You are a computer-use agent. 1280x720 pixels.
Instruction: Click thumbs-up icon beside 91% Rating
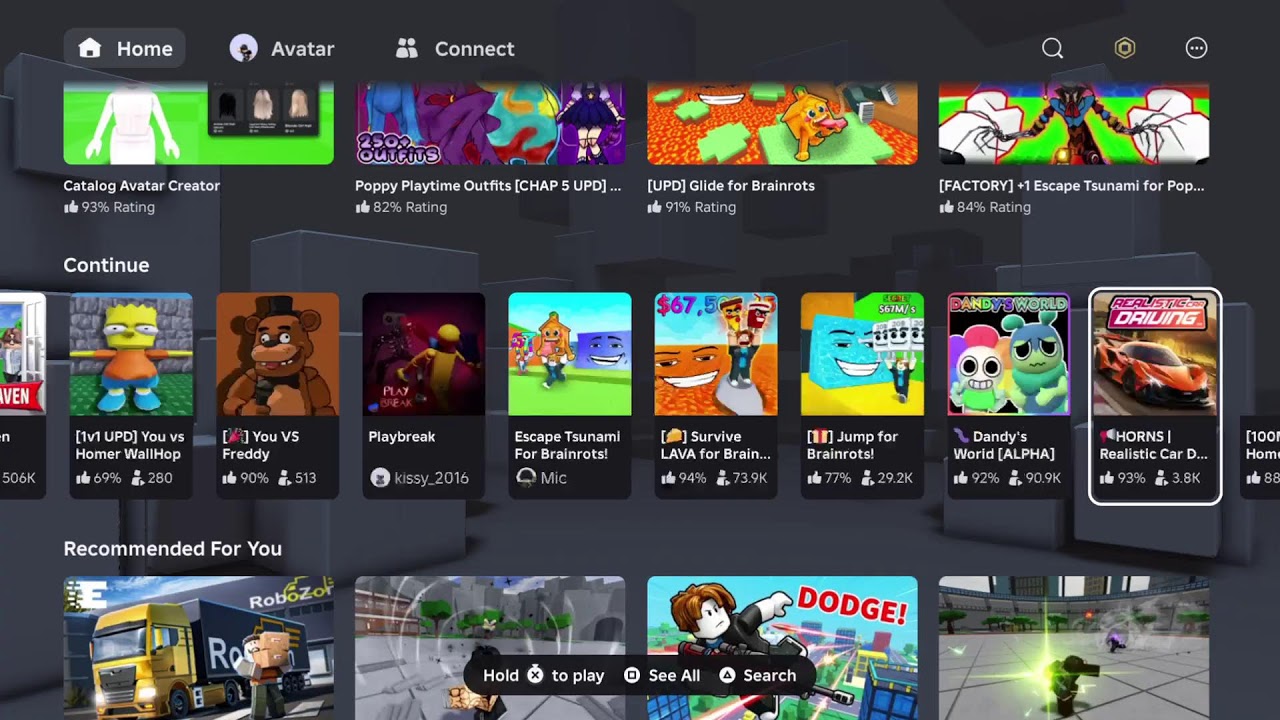pyautogui.click(x=655, y=207)
